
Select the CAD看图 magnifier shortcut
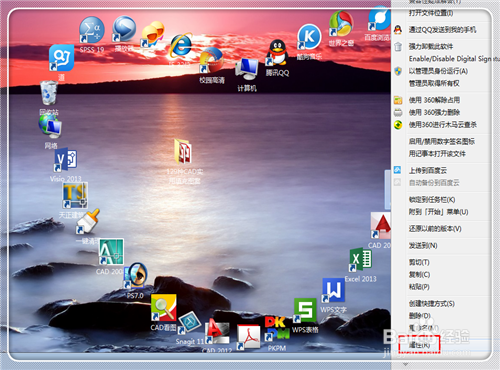tap(163, 313)
